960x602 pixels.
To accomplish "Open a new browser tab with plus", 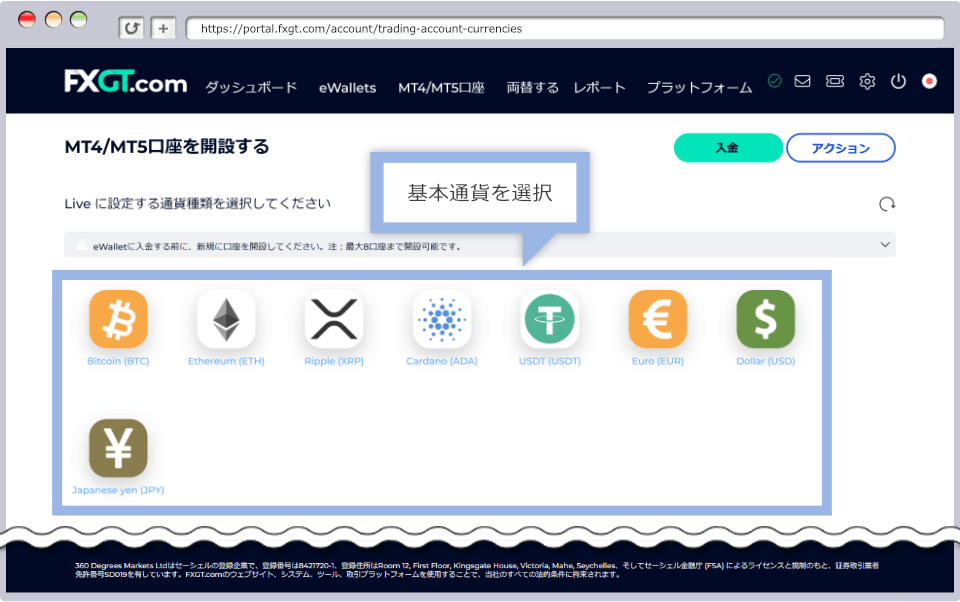I will [163, 28].
